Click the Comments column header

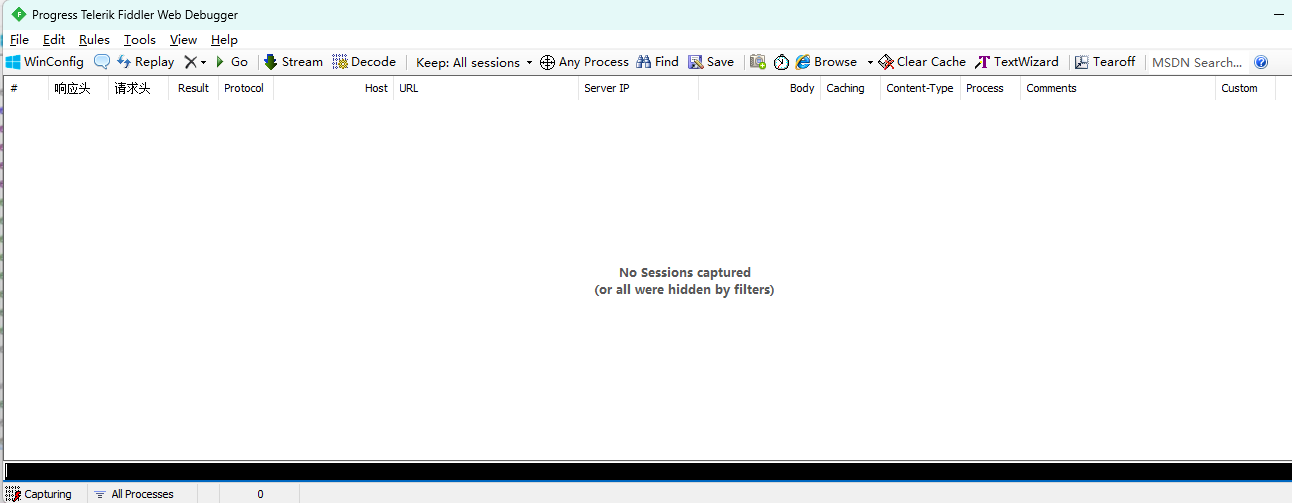[x=1118, y=88]
